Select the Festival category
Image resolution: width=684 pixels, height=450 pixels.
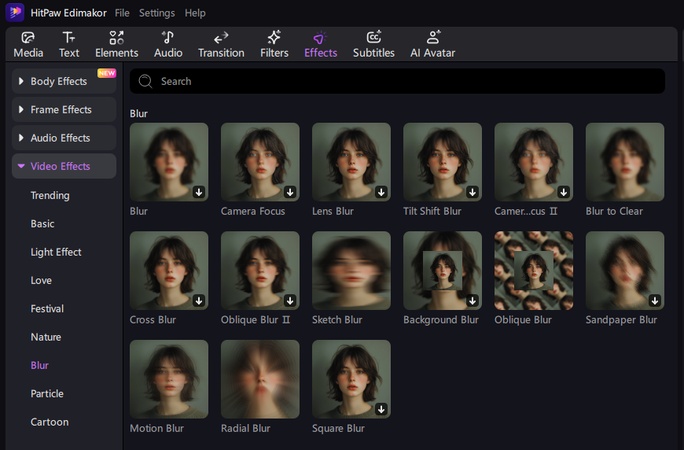(47, 309)
